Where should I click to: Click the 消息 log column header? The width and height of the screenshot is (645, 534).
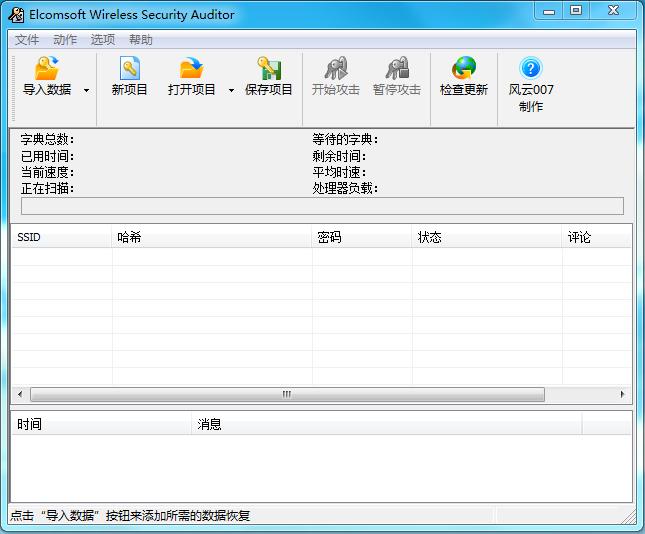(387, 424)
